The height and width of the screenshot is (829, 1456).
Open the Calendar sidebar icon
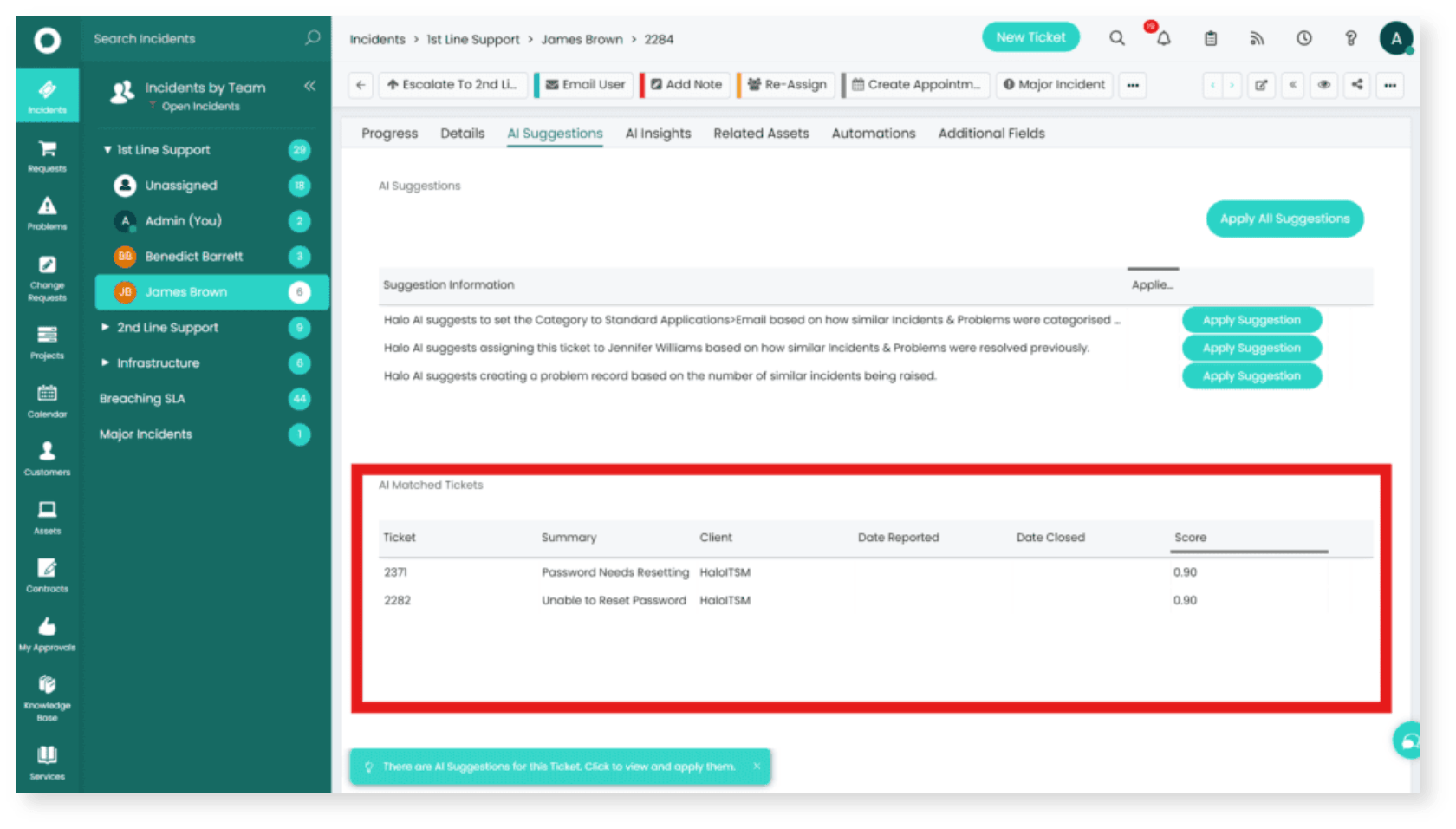[x=47, y=400]
